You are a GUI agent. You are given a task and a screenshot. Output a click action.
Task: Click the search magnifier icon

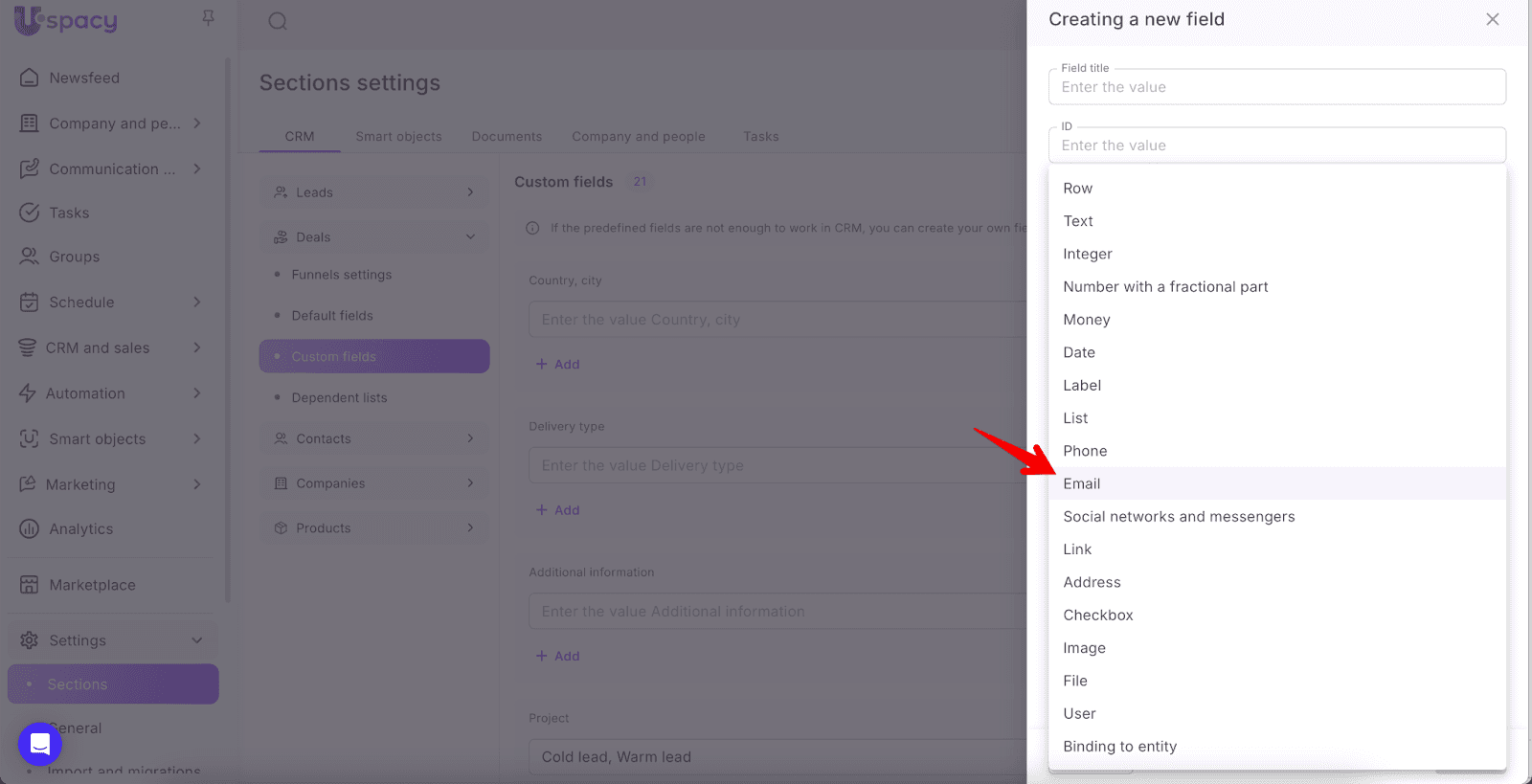pyautogui.click(x=278, y=21)
